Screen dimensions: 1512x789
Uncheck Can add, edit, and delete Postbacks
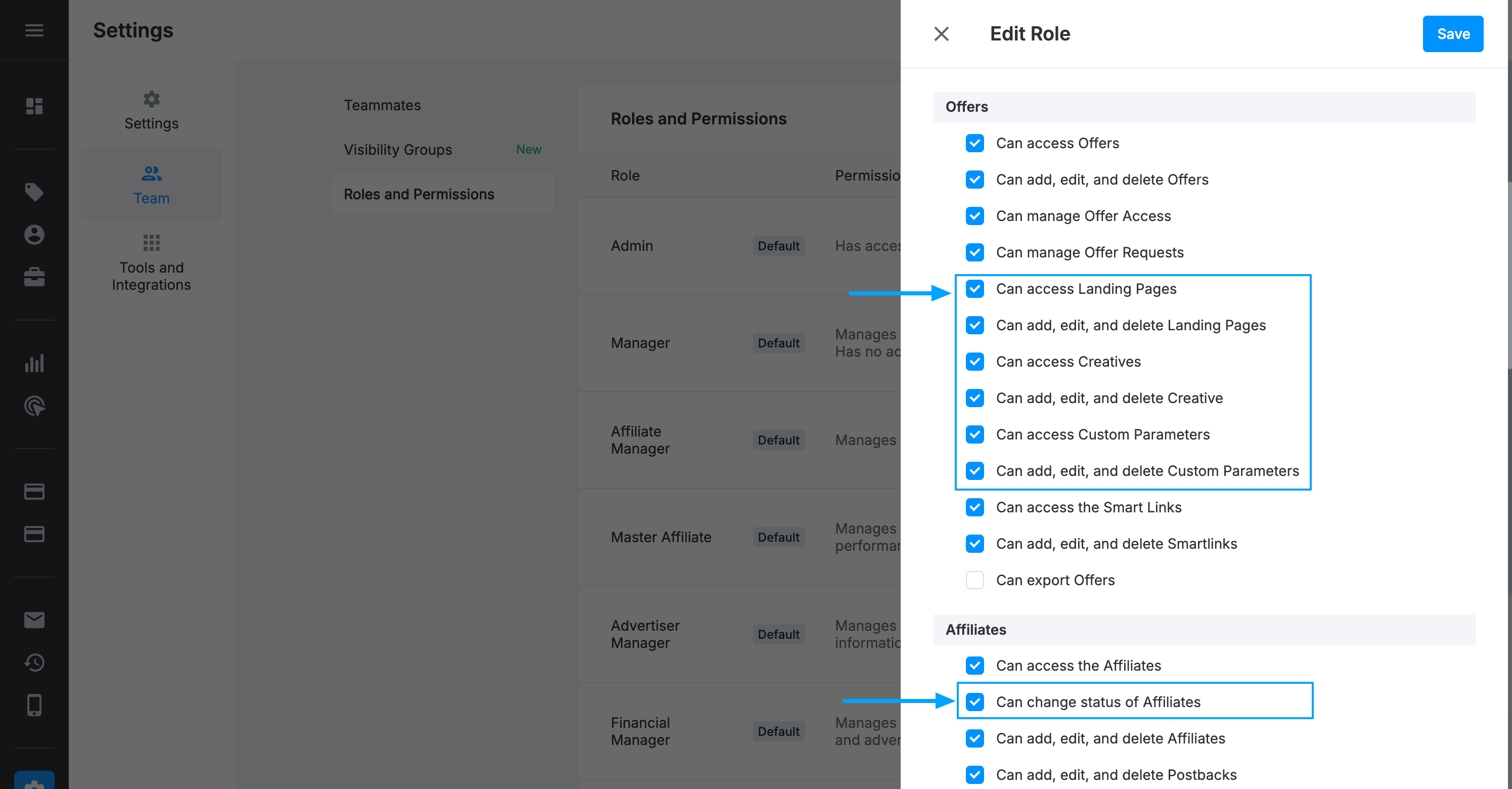975,775
